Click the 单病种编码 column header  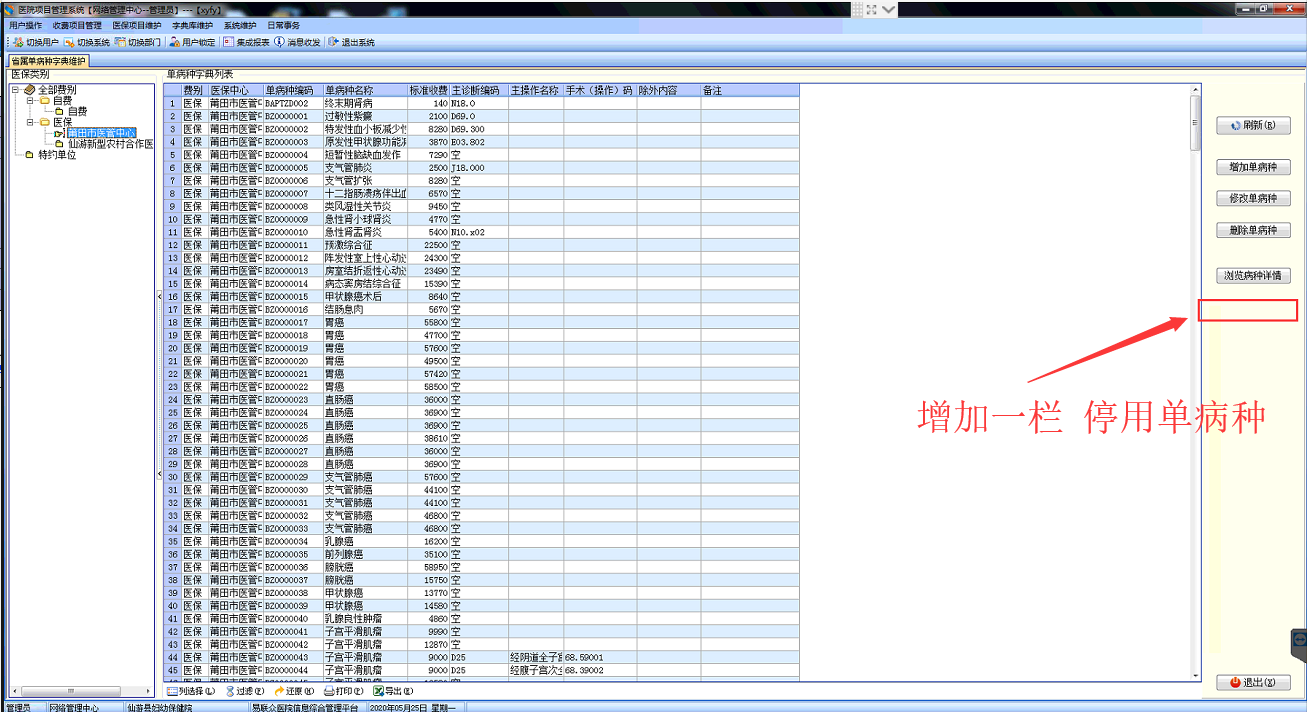292,90
